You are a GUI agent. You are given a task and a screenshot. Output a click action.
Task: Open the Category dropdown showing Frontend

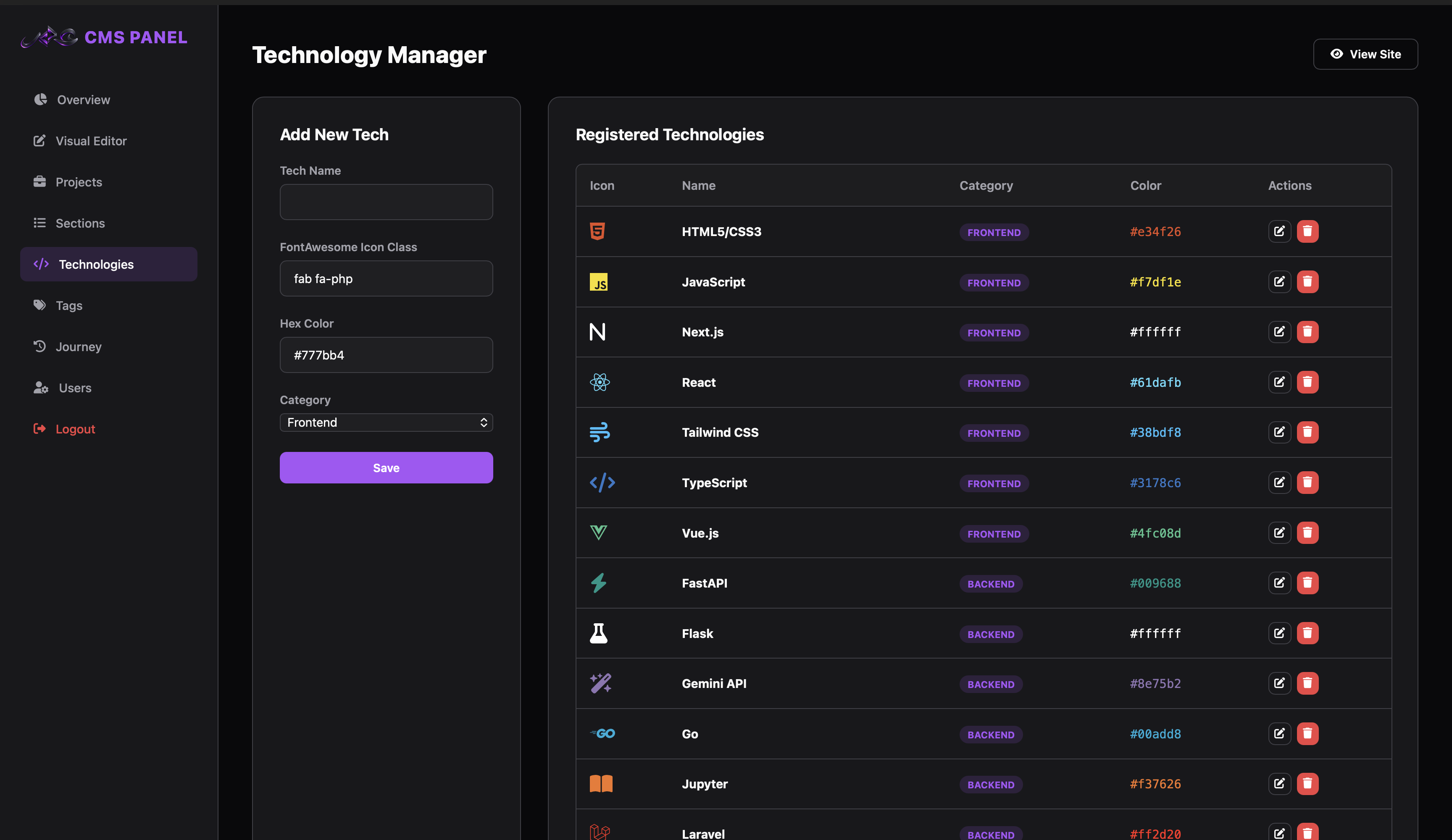386,422
